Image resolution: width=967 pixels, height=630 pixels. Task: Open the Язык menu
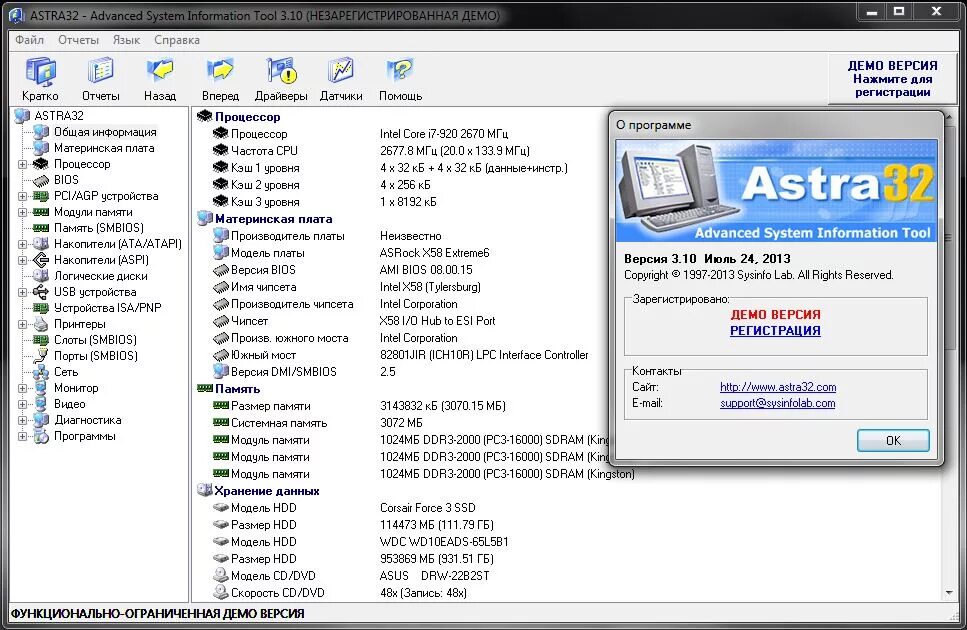126,40
